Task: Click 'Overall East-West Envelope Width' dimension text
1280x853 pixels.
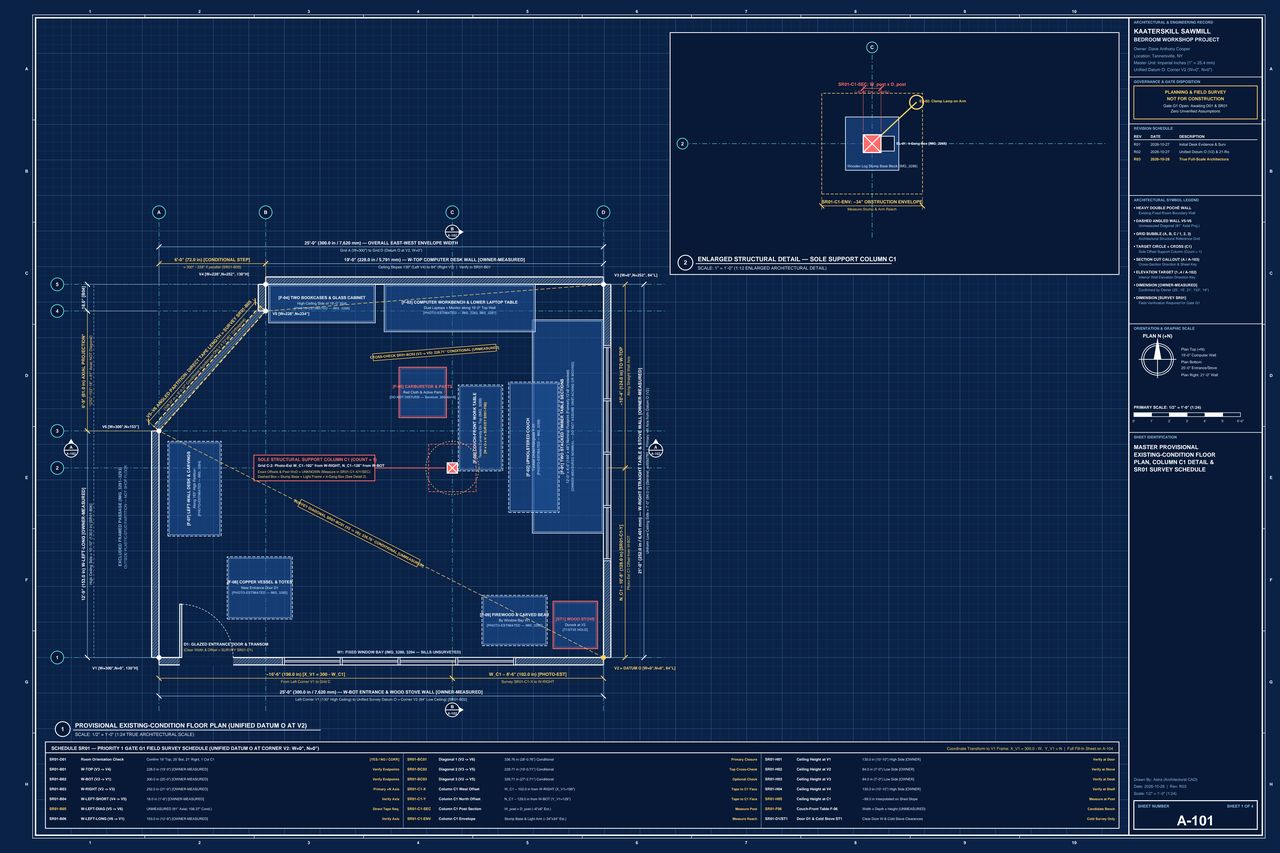Action: [x=382, y=242]
